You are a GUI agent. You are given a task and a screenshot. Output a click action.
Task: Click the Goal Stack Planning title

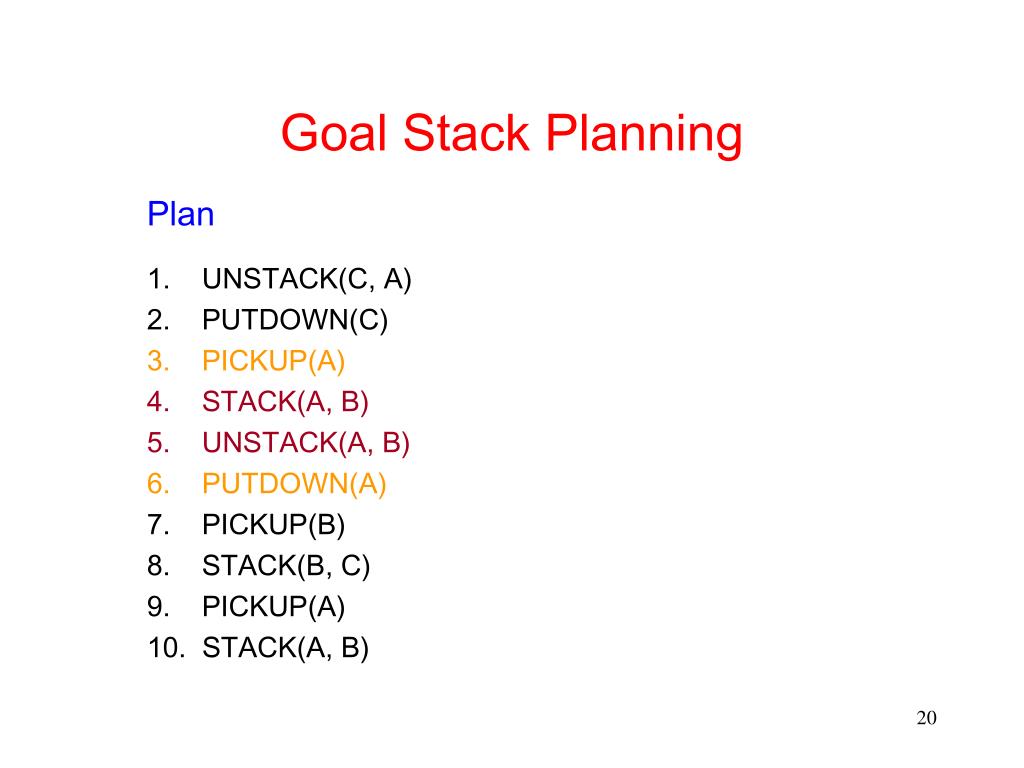pos(511,134)
